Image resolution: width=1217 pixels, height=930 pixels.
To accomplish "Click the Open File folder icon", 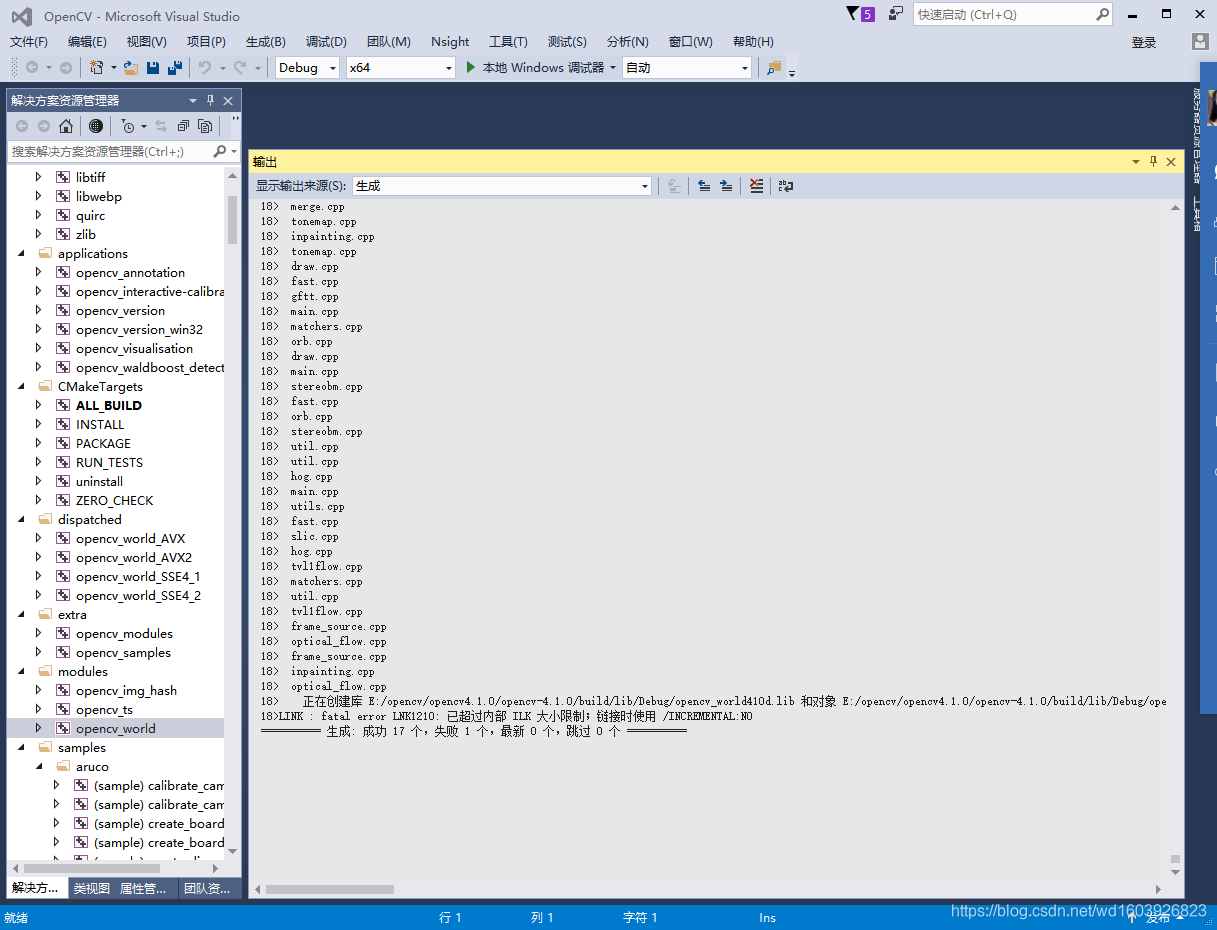I will 130,68.
